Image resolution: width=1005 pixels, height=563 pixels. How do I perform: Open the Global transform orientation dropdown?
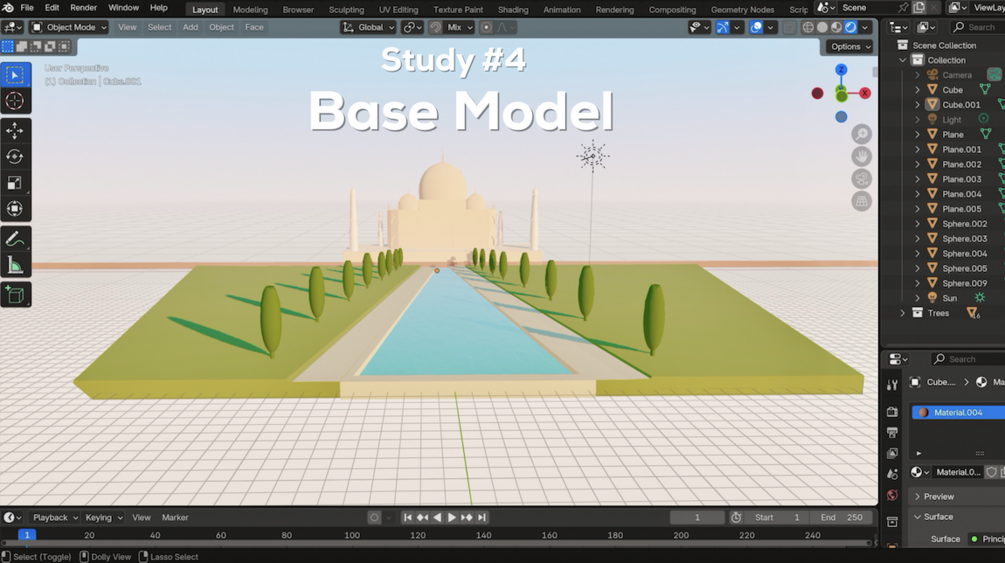coord(369,28)
